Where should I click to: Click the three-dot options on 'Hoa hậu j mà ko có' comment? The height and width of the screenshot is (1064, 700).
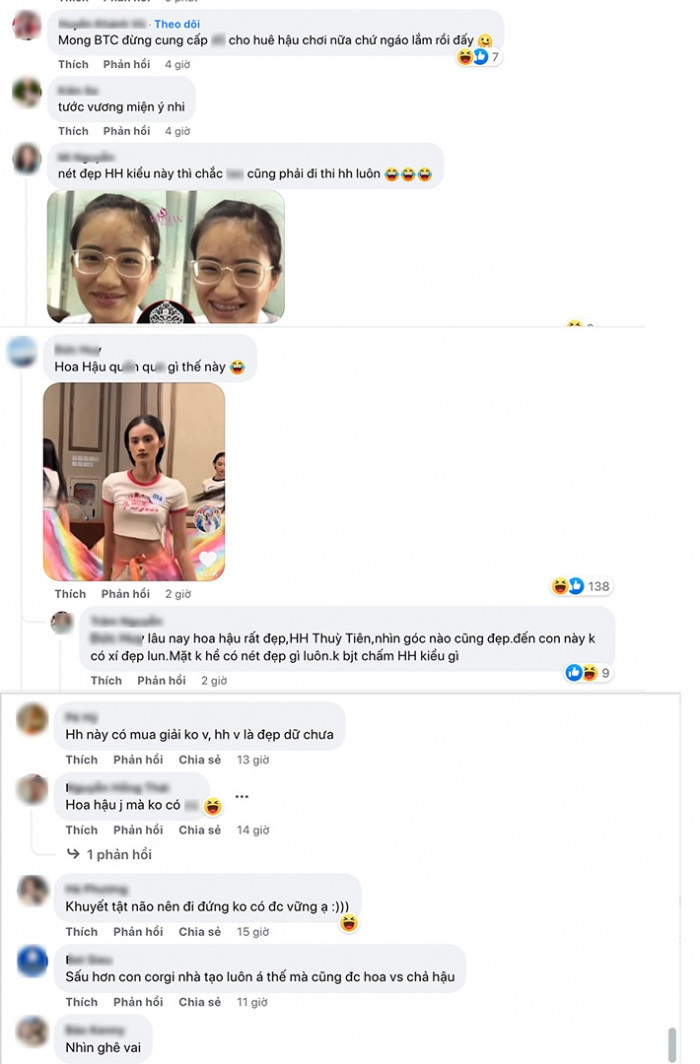coord(241,797)
